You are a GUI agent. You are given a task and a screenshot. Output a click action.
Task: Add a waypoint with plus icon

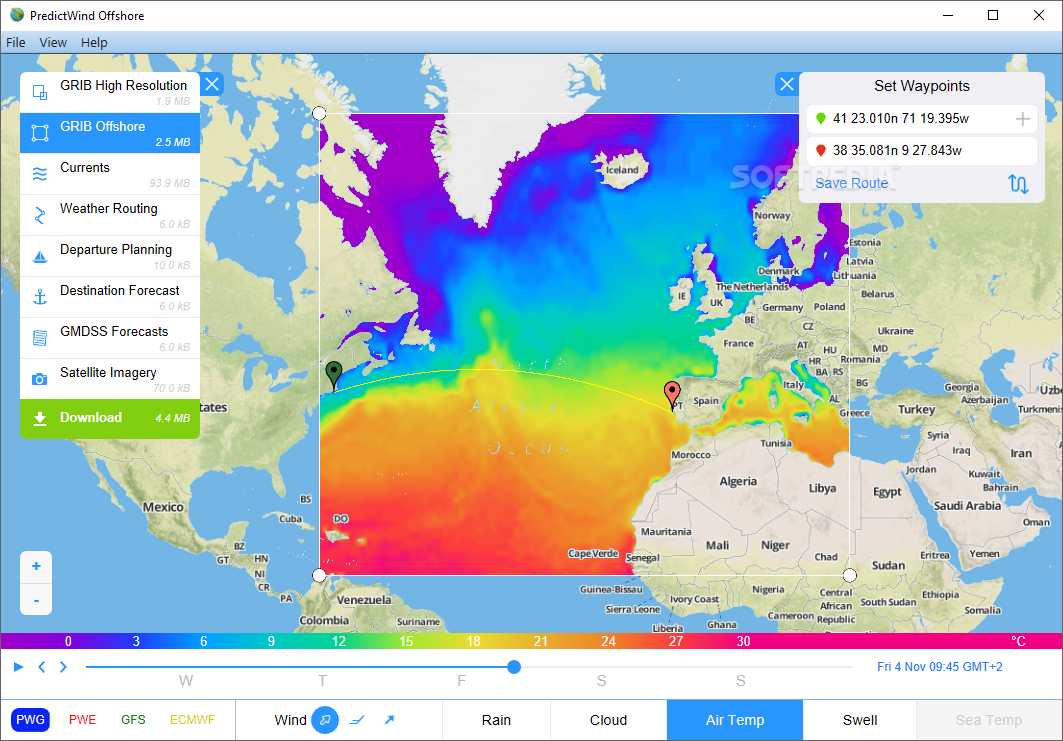(1022, 119)
